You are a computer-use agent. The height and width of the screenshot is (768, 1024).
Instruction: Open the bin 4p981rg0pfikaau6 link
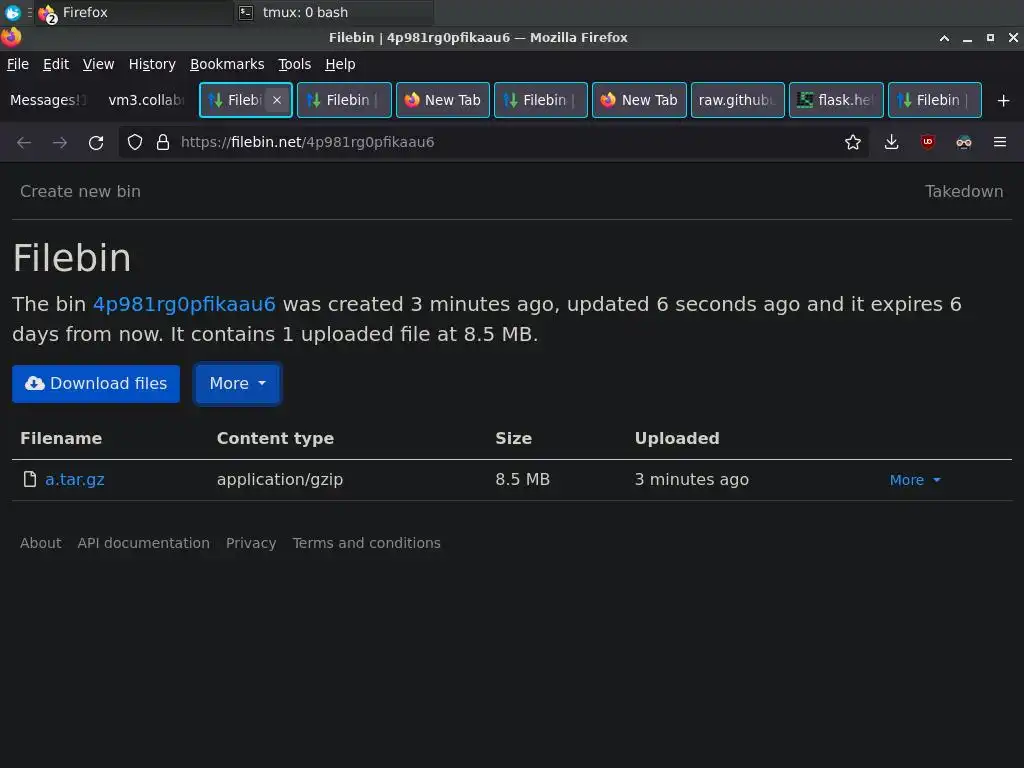tap(184, 304)
